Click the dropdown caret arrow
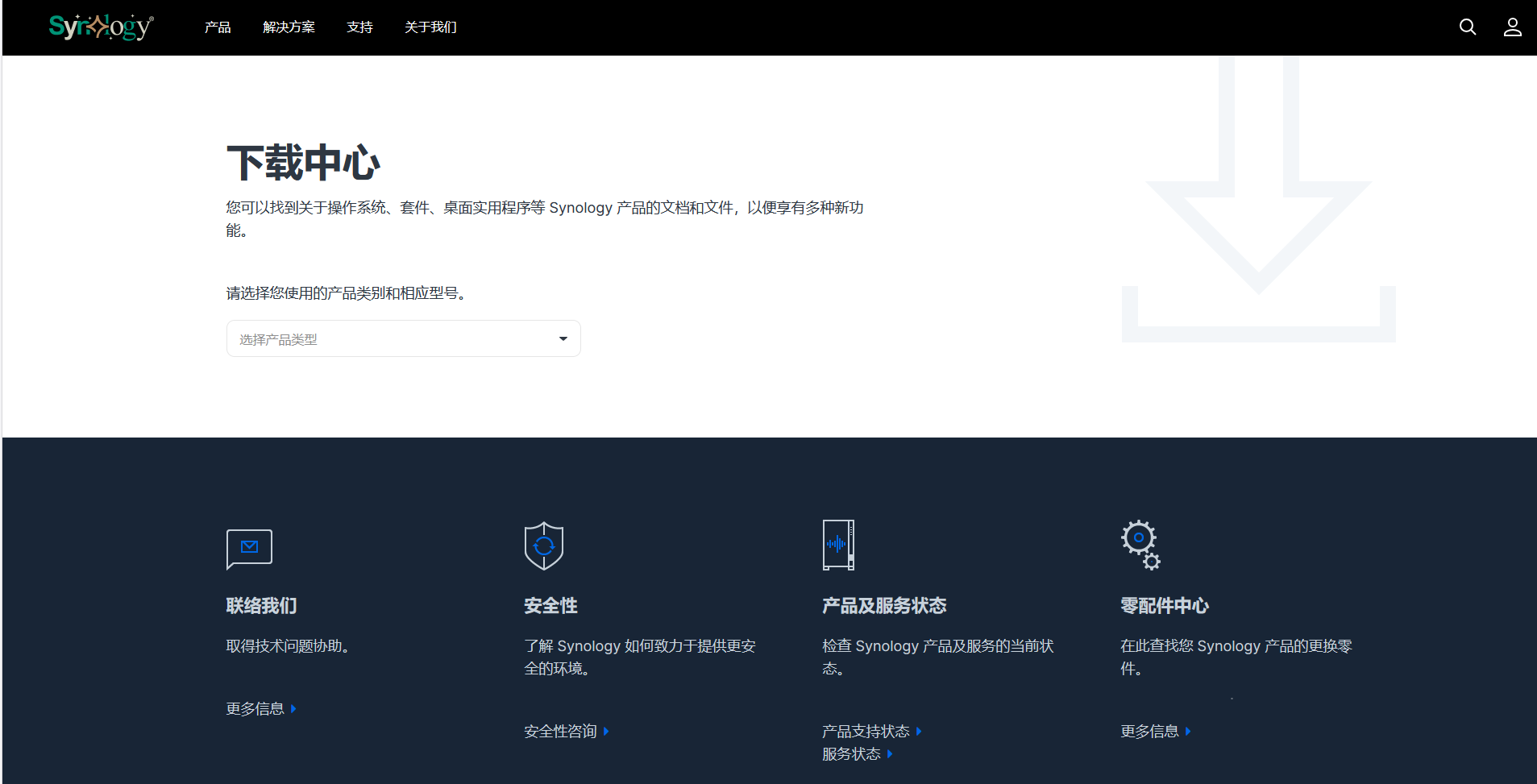 563,339
